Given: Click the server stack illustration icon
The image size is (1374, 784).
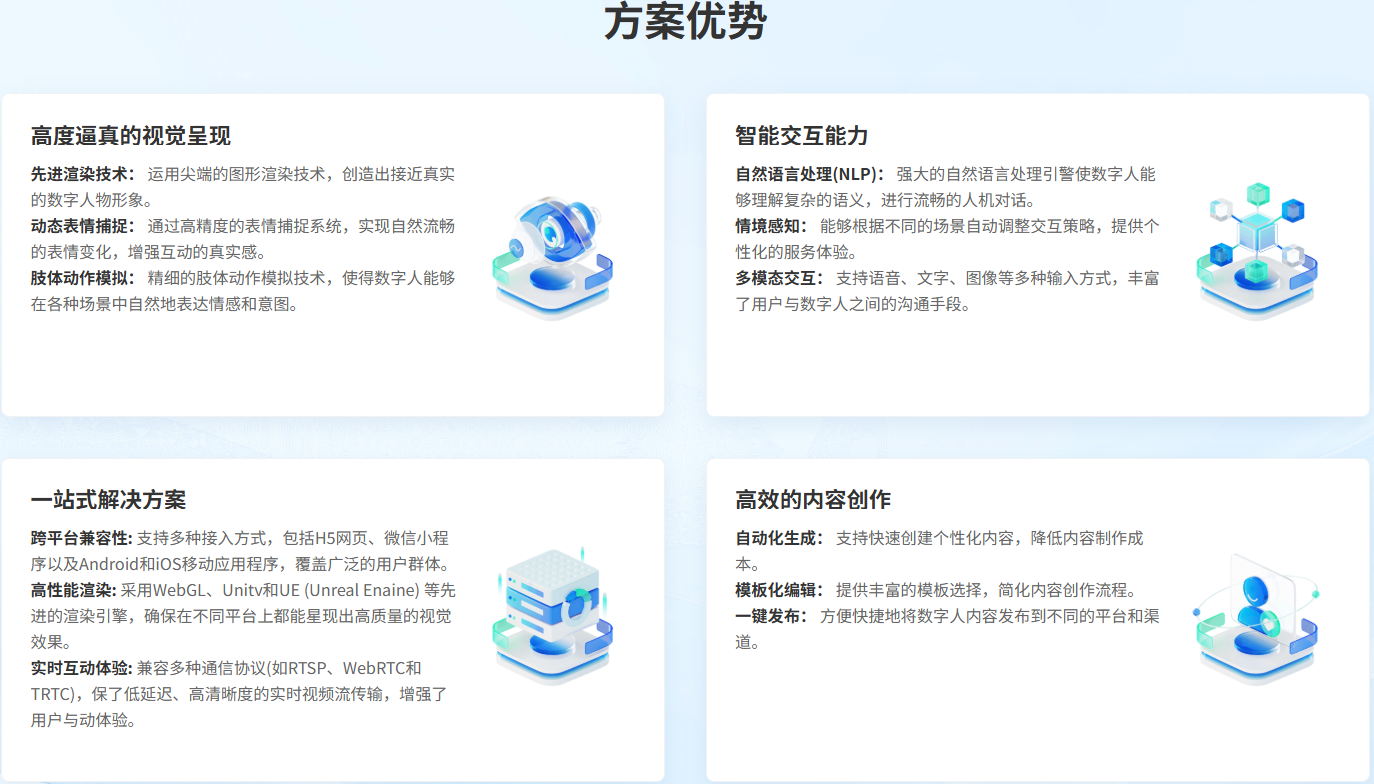Looking at the screenshot, I should pos(552,614).
